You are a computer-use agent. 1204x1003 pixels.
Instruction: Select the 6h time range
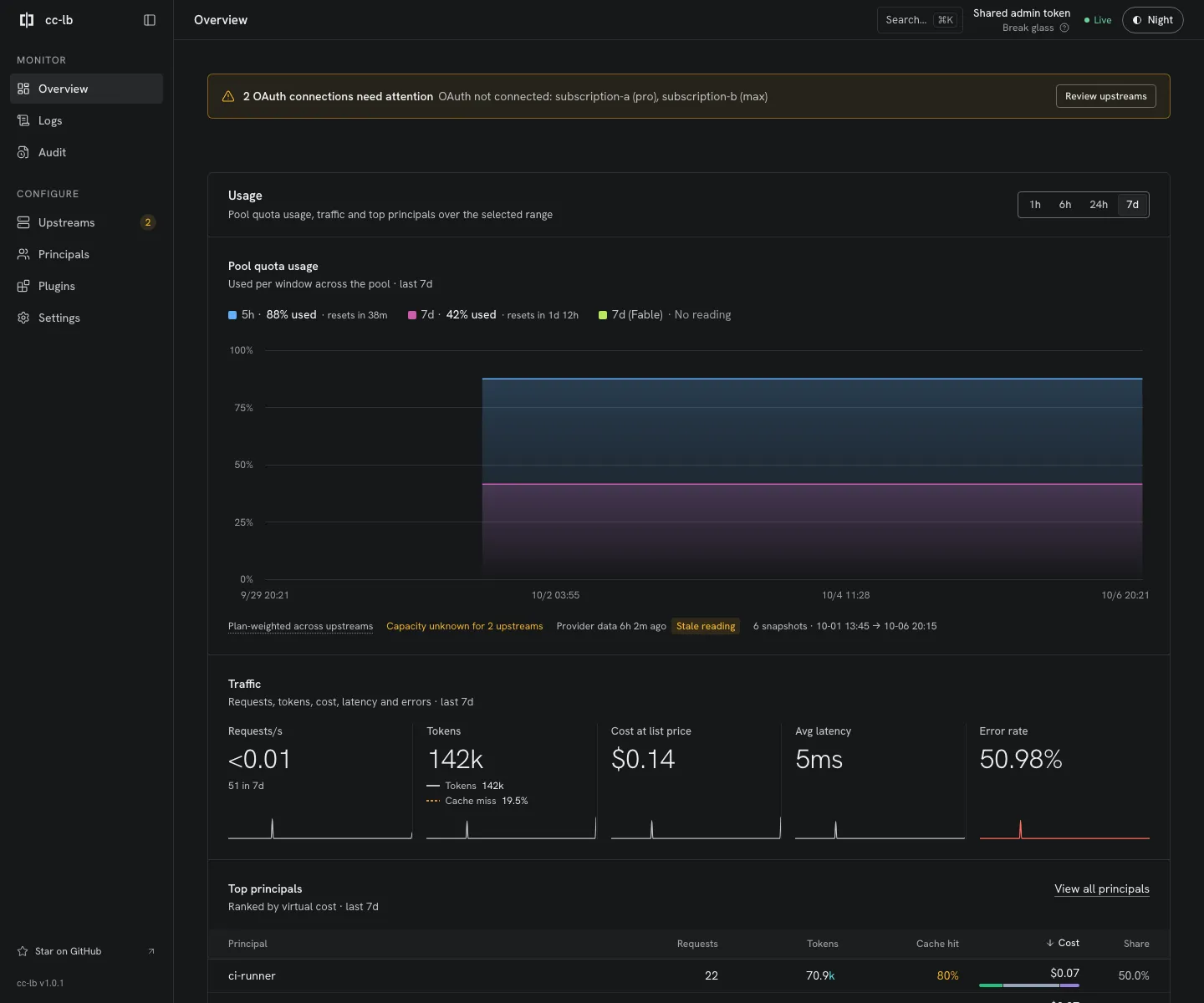(x=1065, y=205)
